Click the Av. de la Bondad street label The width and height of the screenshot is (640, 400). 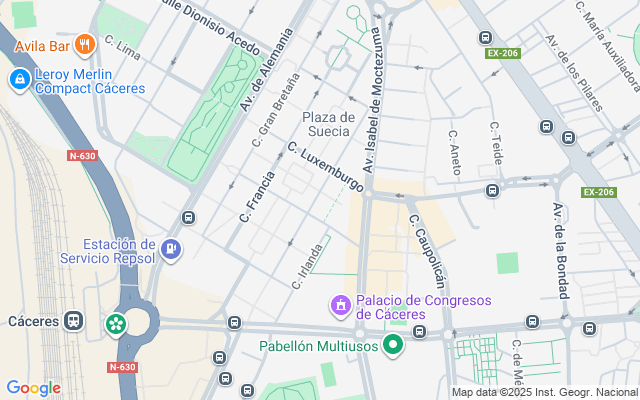pyautogui.click(x=561, y=251)
